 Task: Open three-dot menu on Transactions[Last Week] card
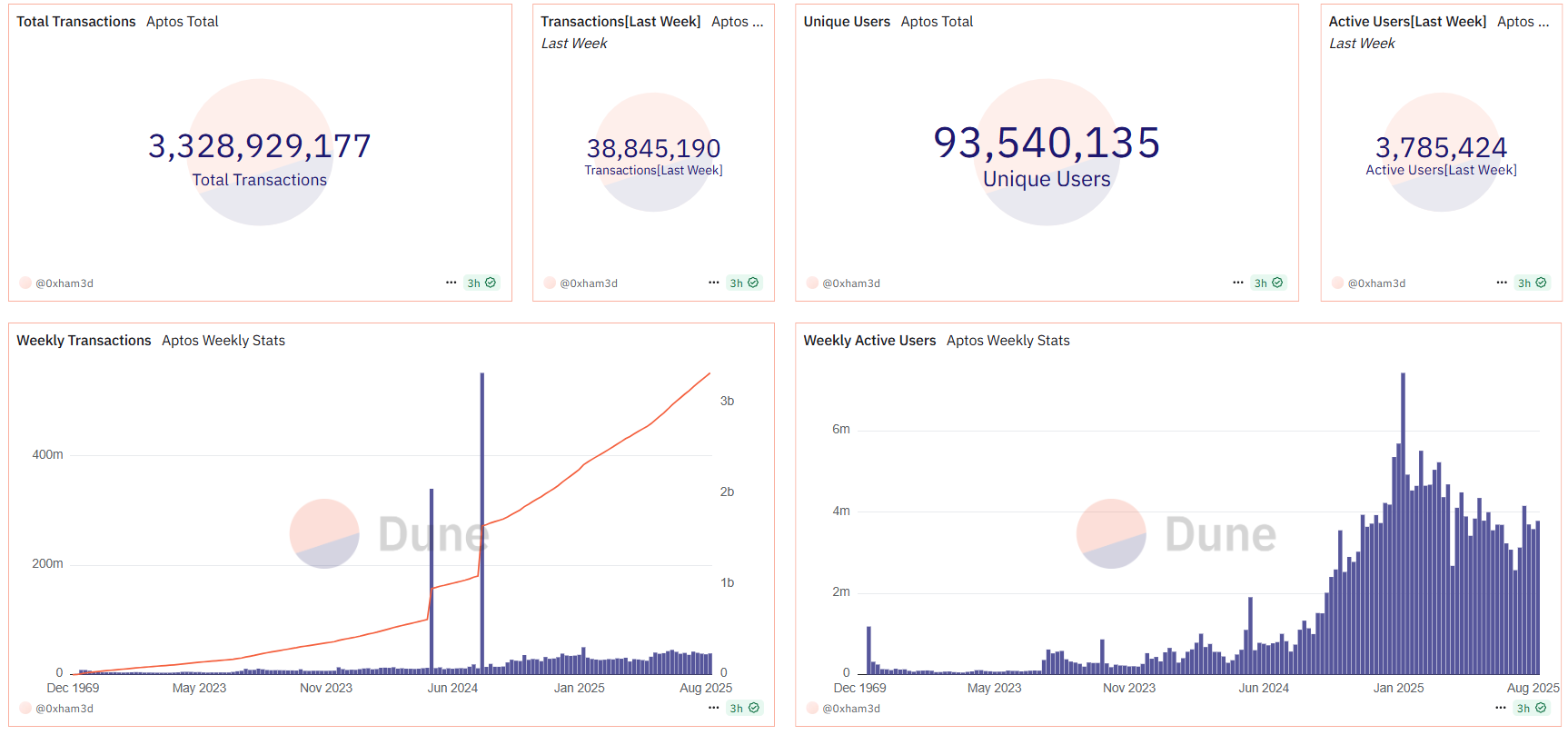click(713, 283)
